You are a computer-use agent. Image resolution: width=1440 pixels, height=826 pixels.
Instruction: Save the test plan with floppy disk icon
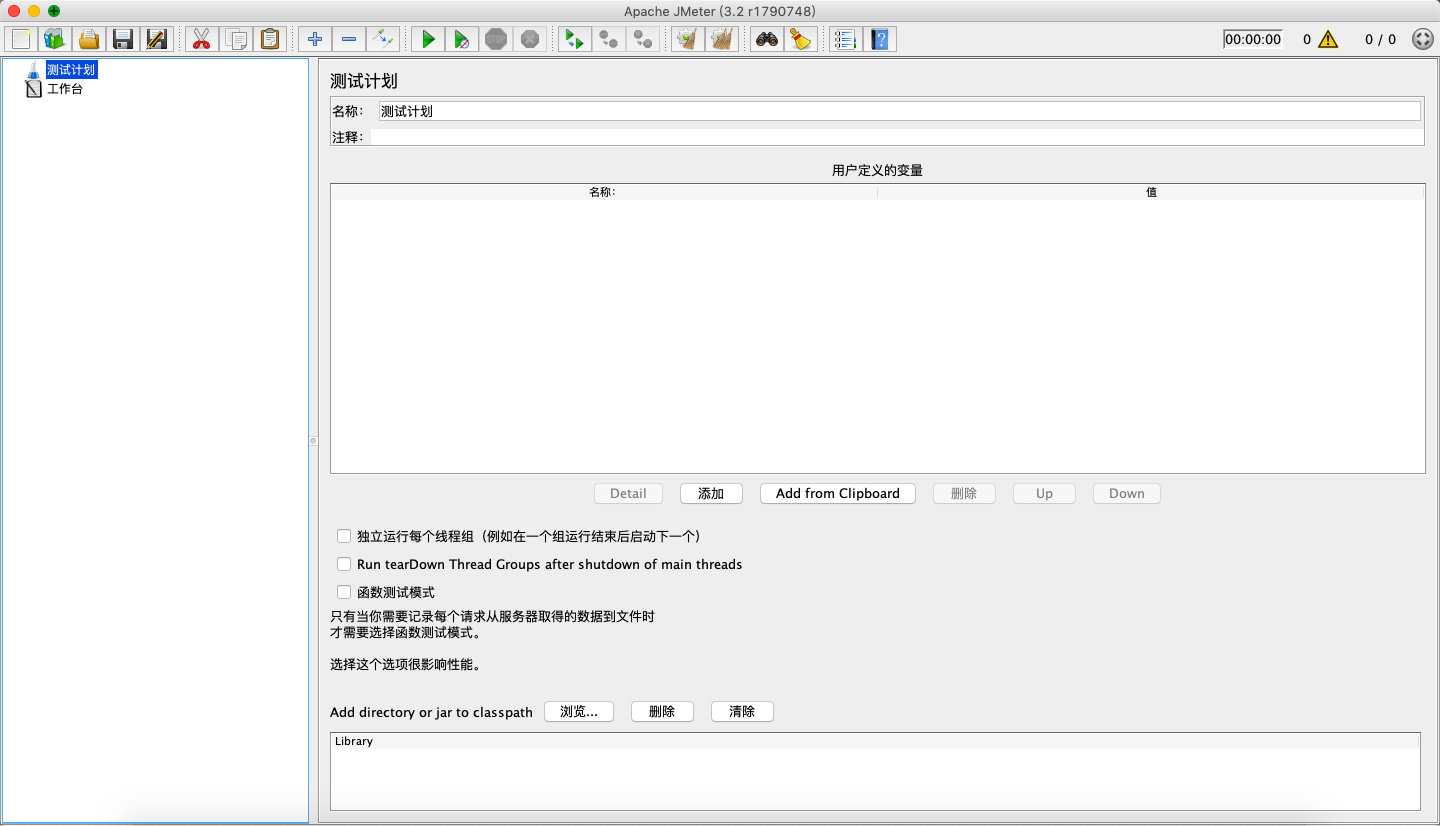click(x=123, y=39)
